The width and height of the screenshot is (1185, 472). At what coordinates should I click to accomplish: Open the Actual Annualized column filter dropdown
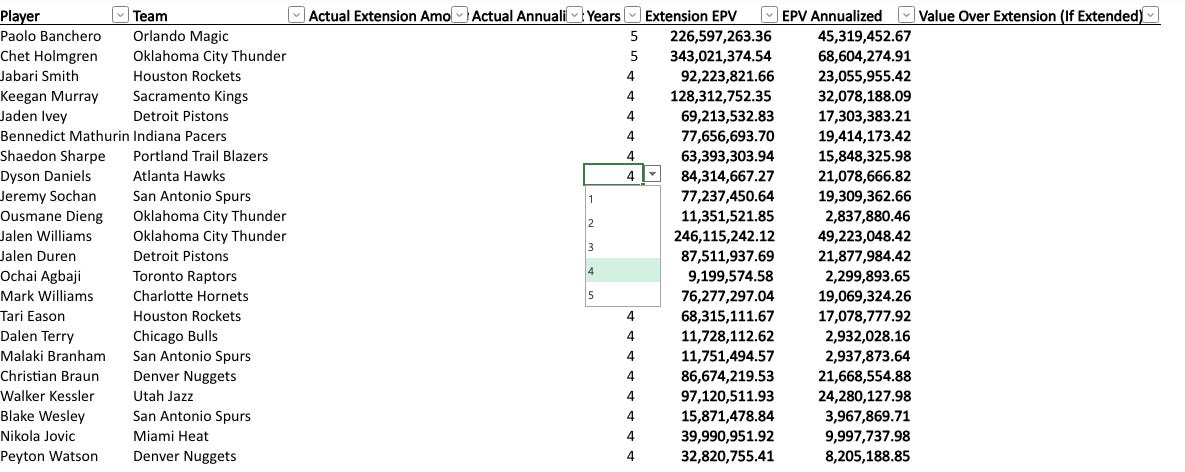point(575,15)
